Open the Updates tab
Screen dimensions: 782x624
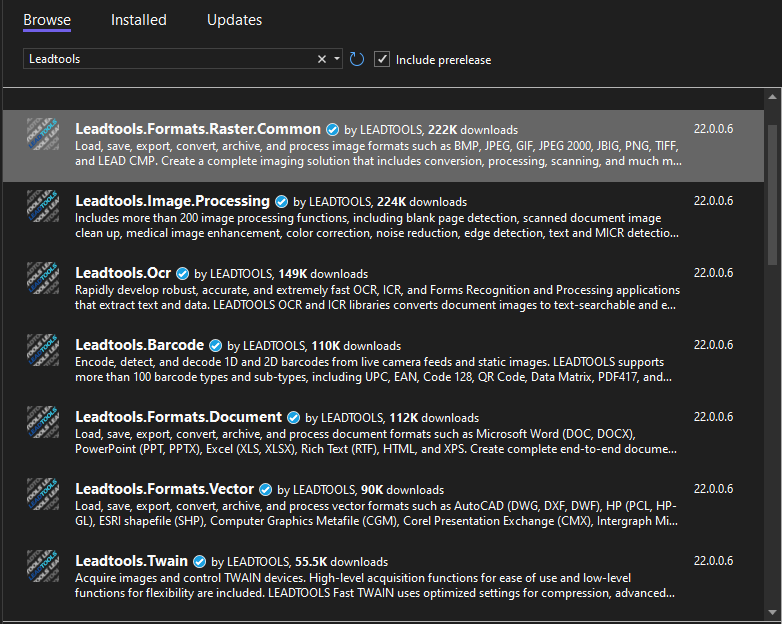pyautogui.click(x=234, y=20)
